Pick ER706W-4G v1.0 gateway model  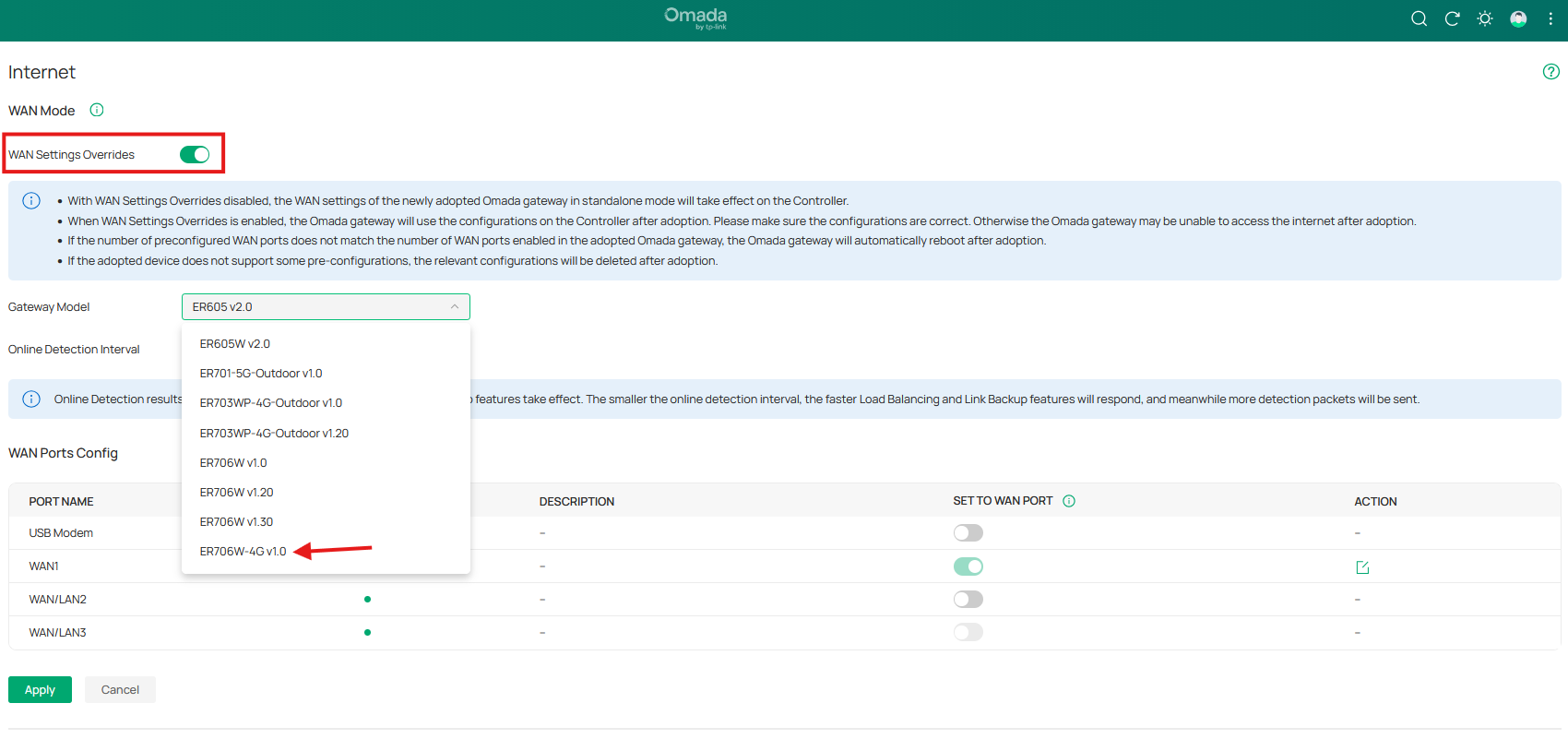[327, 552]
